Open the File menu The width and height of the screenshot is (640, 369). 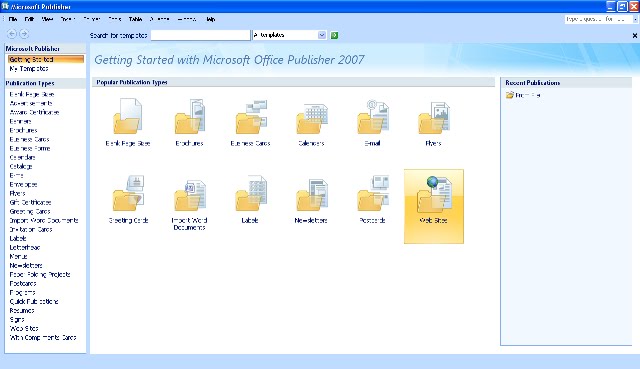13,19
